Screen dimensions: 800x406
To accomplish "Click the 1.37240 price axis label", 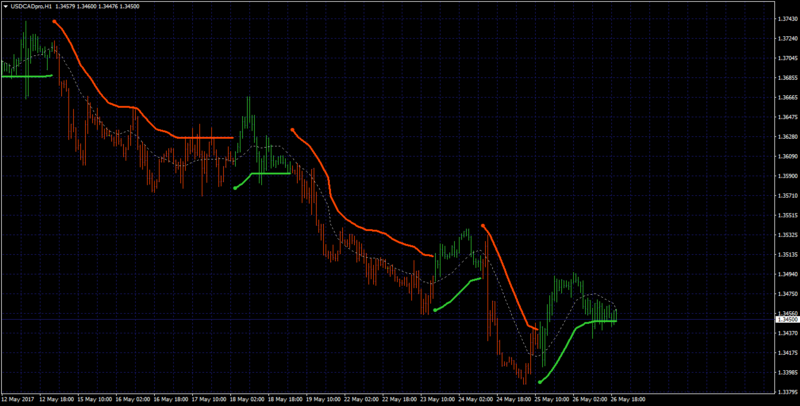I will 786,39.
